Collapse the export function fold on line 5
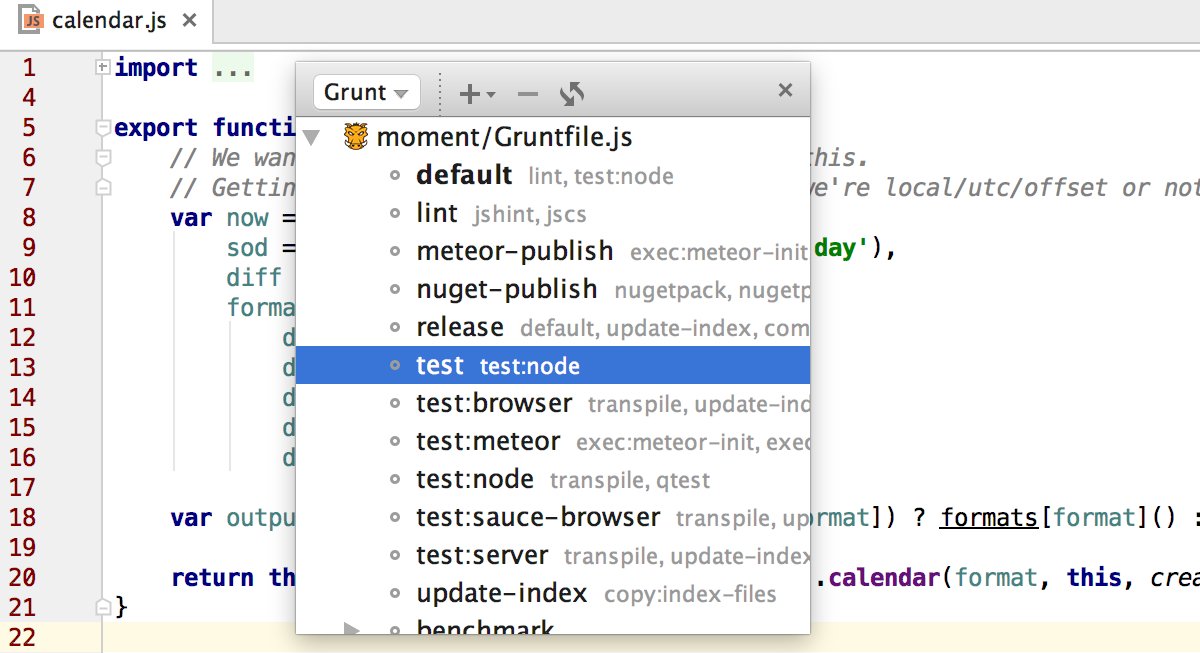 tap(101, 127)
